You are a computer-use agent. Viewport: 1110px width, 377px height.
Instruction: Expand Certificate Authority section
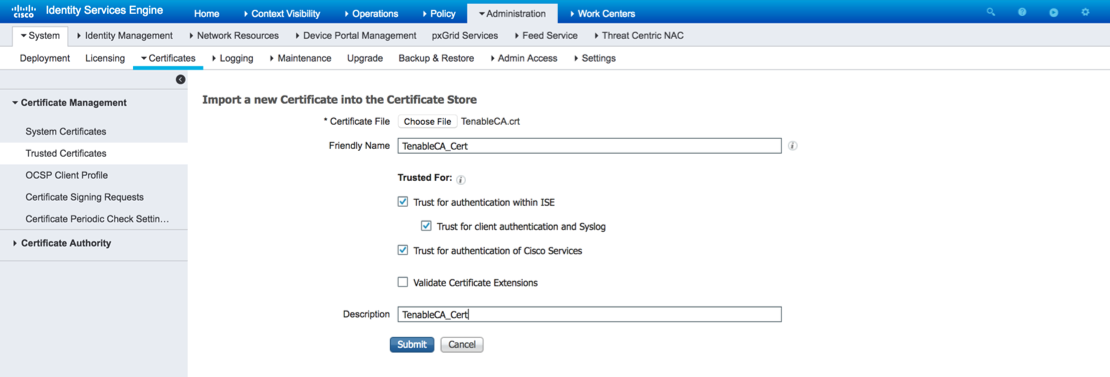pyautogui.click(x=62, y=243)
